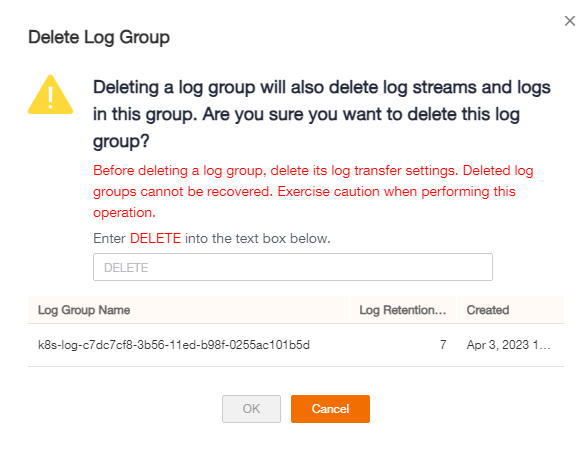Cancel the log group deletion
Image resolution: width=588 pixels, height=452 pixels.
[x=330, y=408]
